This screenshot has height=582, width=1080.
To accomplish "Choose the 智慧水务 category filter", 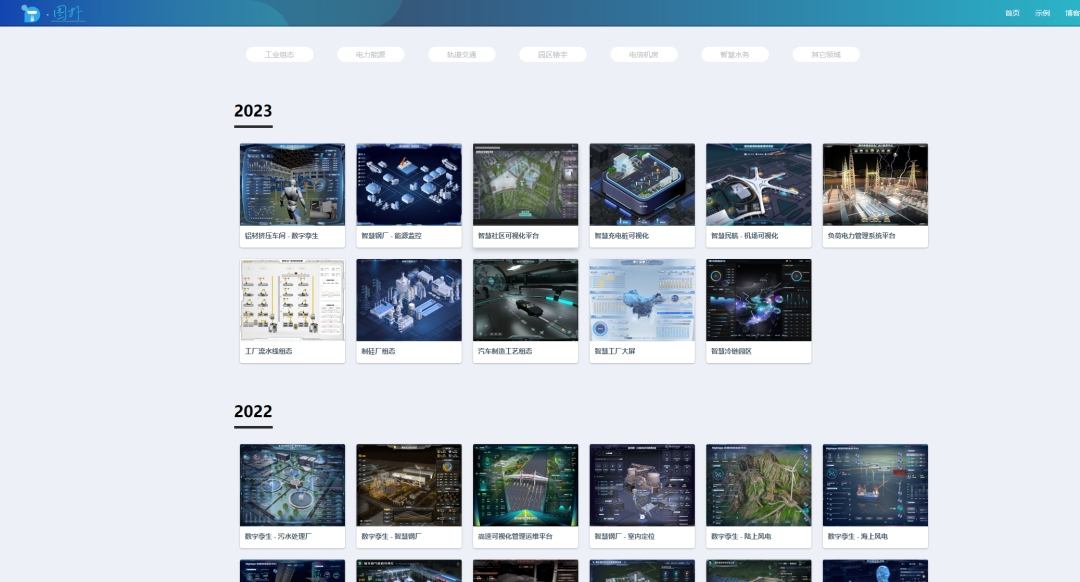I will click(735, 55).
